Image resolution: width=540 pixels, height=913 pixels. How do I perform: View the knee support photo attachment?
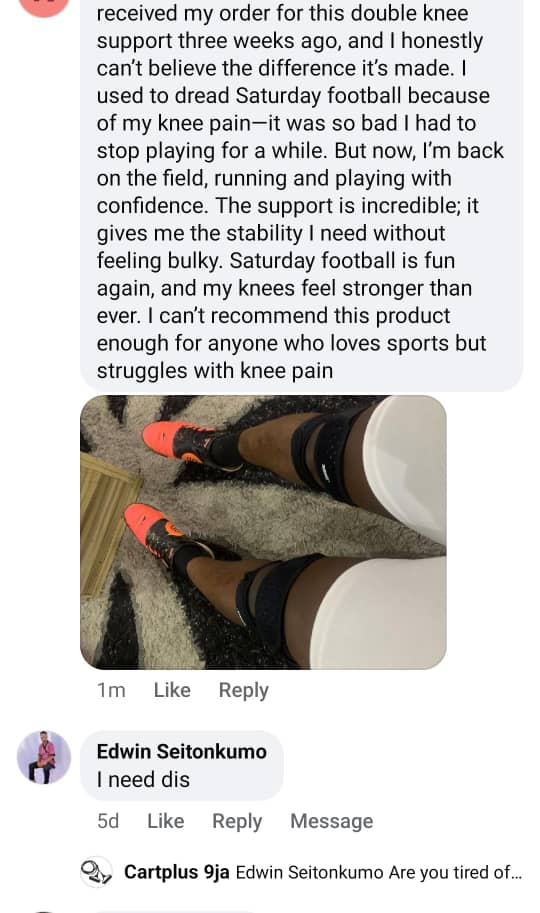coord(263,532)
